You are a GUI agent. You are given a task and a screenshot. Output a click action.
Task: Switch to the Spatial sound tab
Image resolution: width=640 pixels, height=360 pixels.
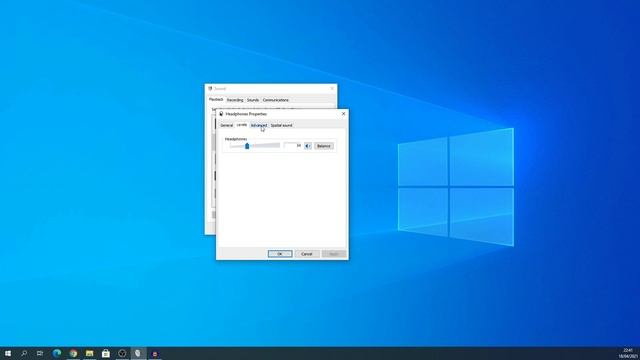(x=282, y=125)
